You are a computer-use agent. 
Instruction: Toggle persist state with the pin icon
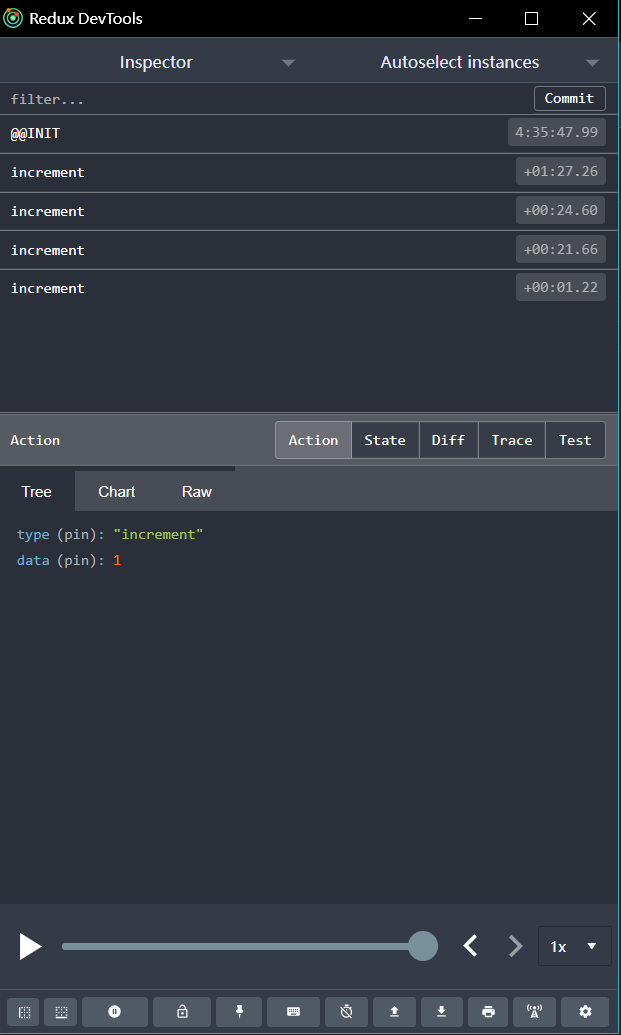pos(239,1011)
